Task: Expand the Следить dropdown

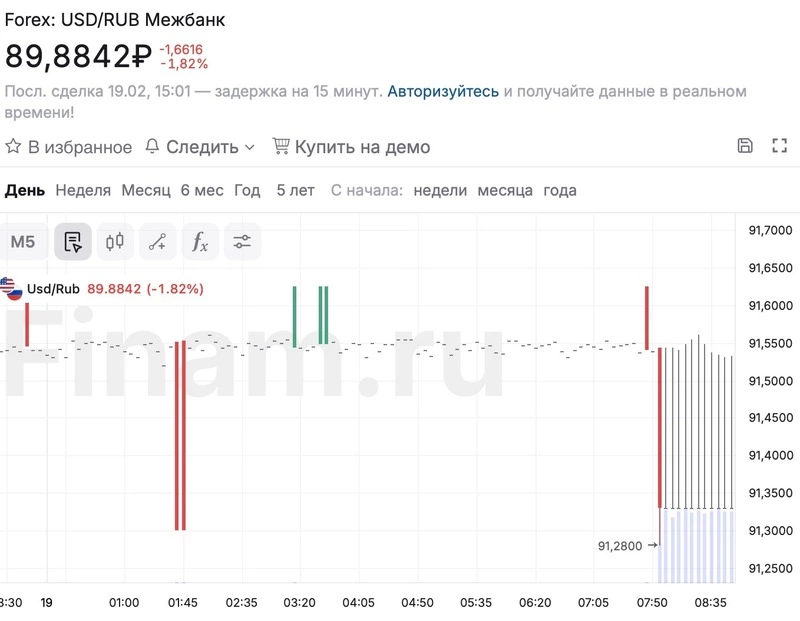Action: coord(200,147)
